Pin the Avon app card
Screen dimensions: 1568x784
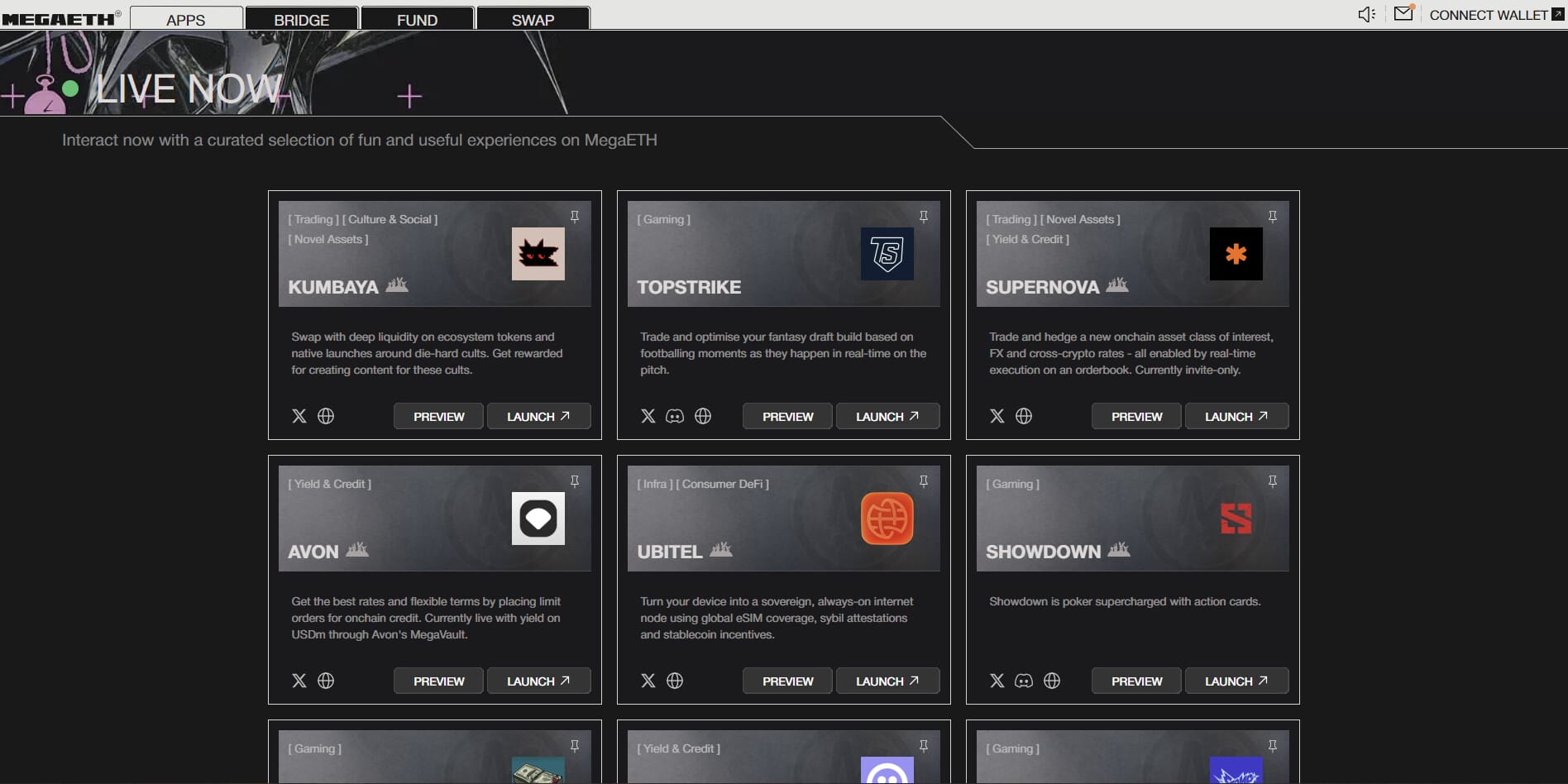point(575,481)
